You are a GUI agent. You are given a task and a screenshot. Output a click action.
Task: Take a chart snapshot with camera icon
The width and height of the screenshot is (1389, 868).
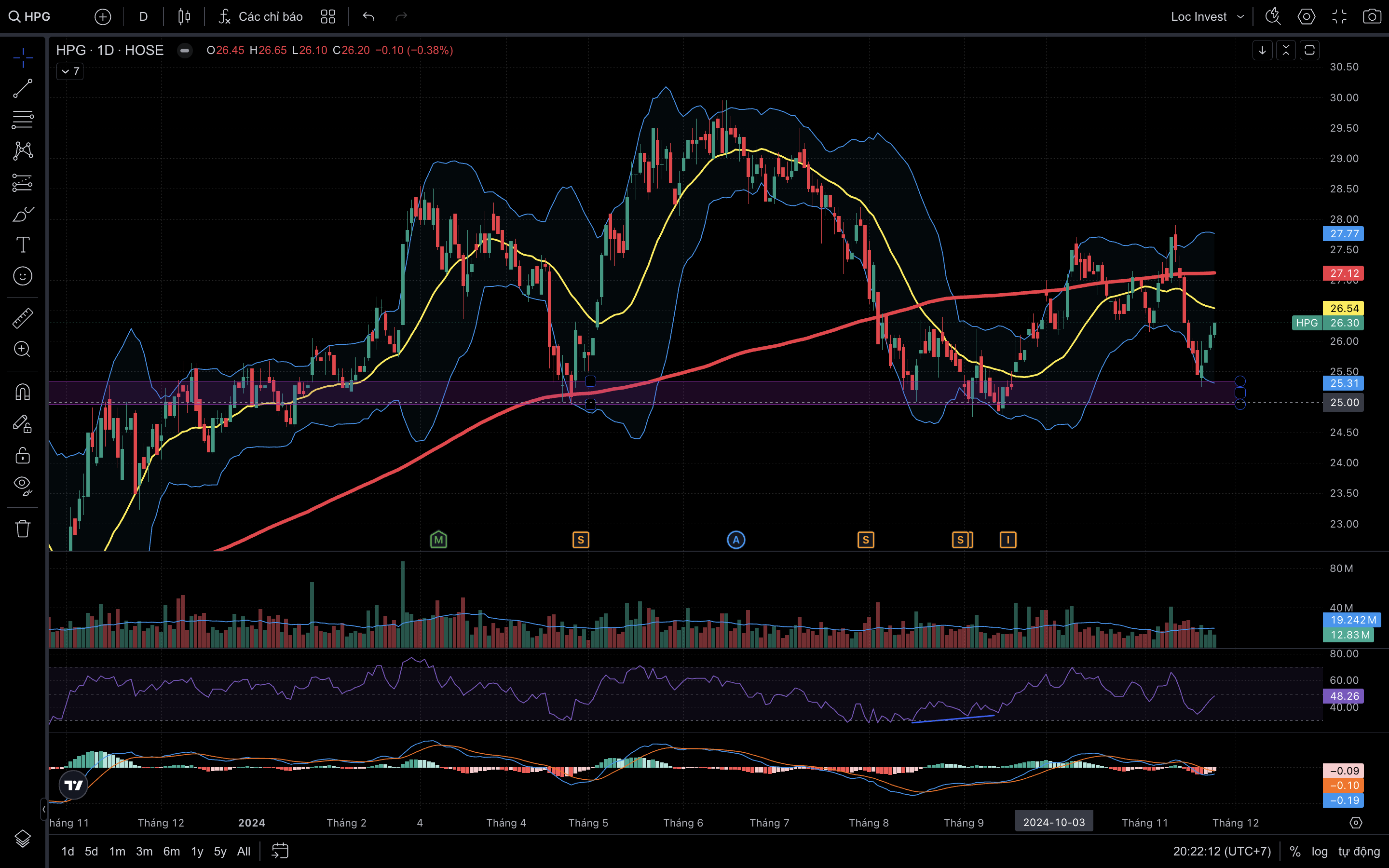click(x=1372, y=17)
